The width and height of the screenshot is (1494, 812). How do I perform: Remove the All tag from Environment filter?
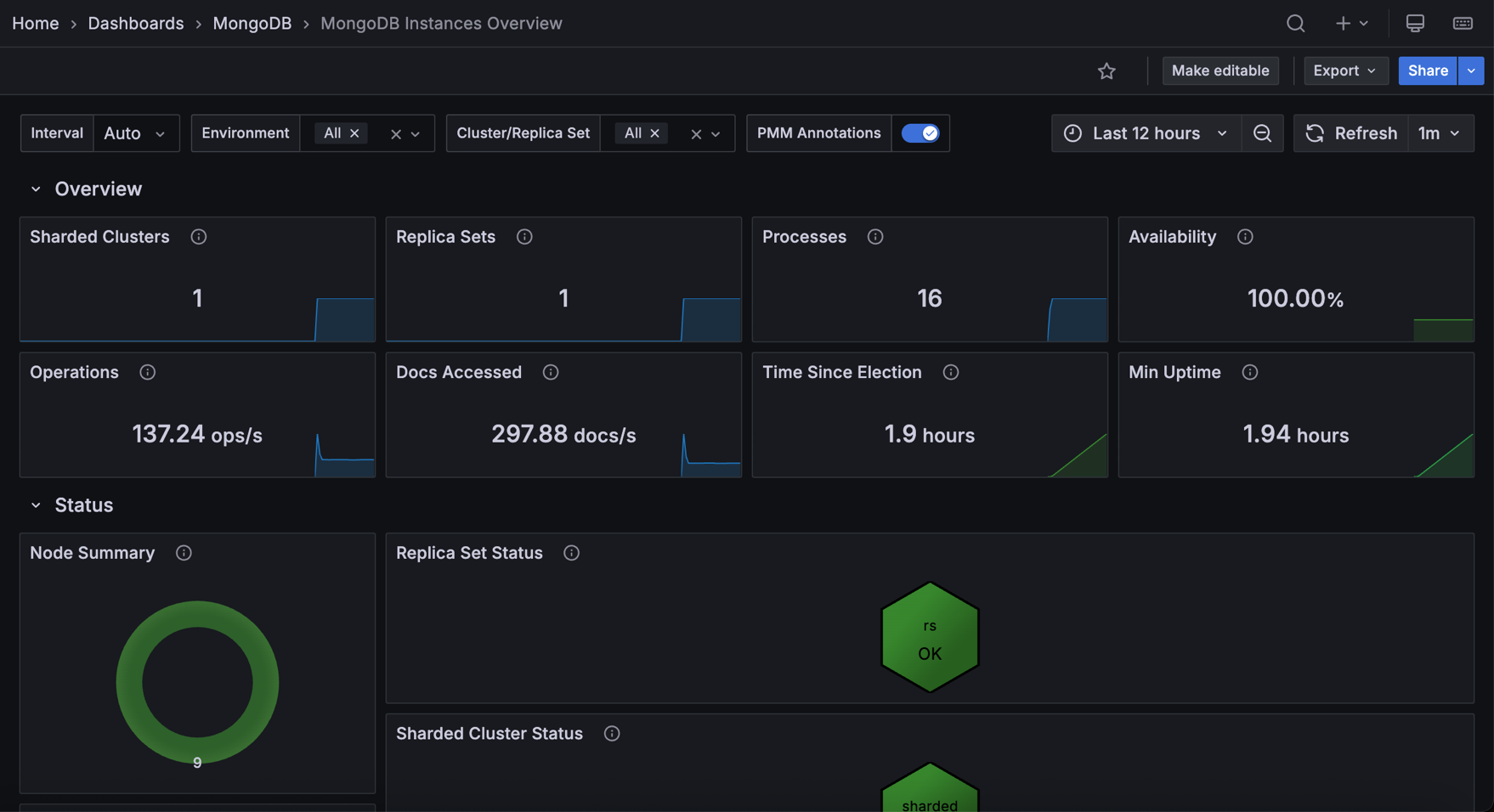[355, 133]
